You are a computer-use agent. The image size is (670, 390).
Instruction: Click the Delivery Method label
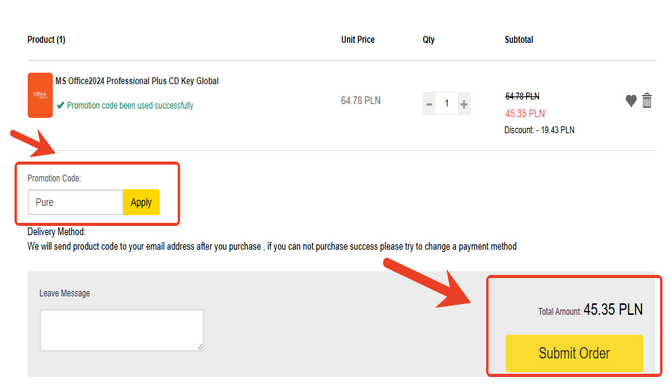point(56,232)
